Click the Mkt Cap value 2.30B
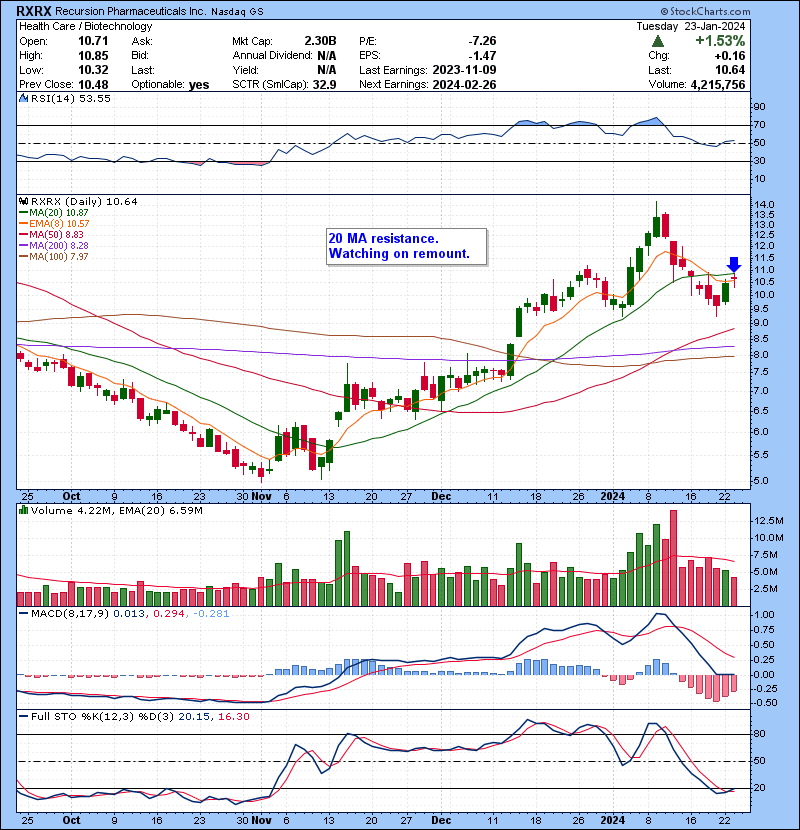 [320, 41]
